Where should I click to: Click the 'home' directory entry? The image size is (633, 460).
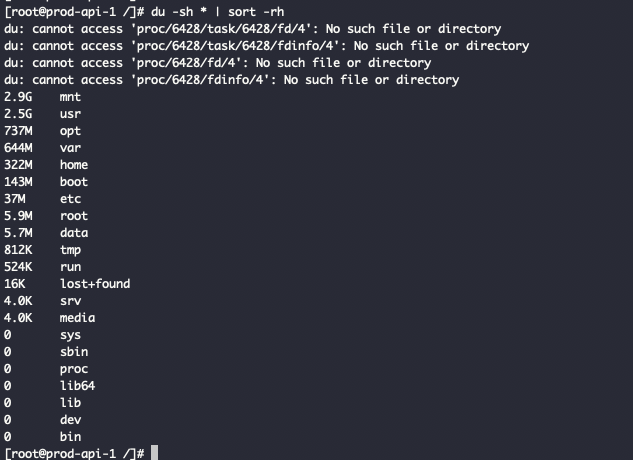(x=74, y=165)
